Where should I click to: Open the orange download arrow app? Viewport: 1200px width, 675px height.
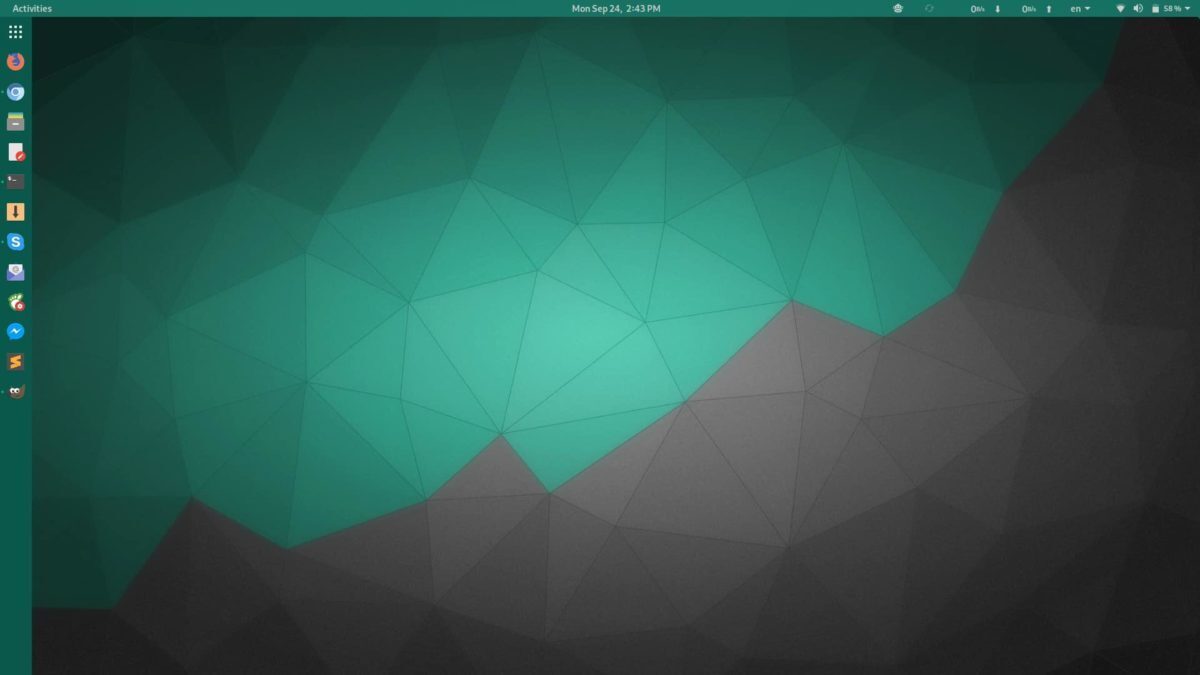coord(15,212)
